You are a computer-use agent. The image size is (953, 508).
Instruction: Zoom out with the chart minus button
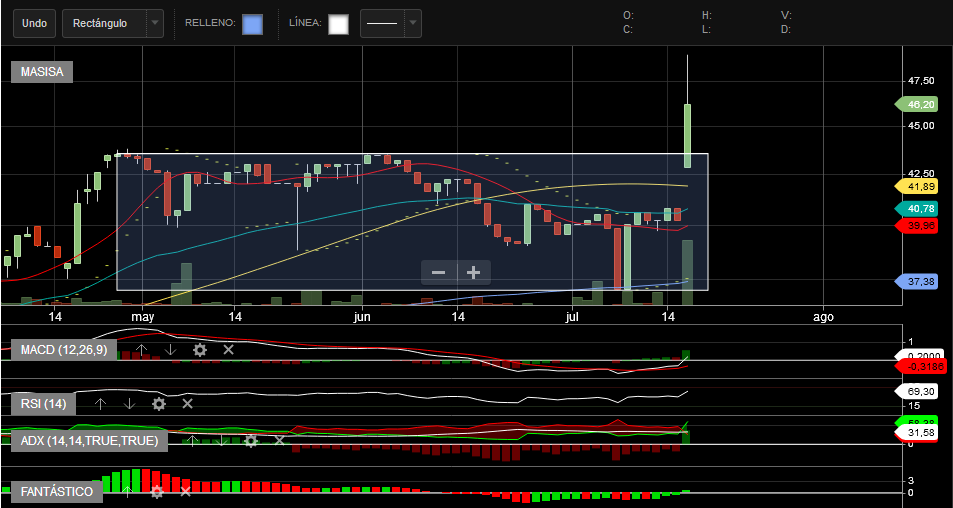[438, 272]
